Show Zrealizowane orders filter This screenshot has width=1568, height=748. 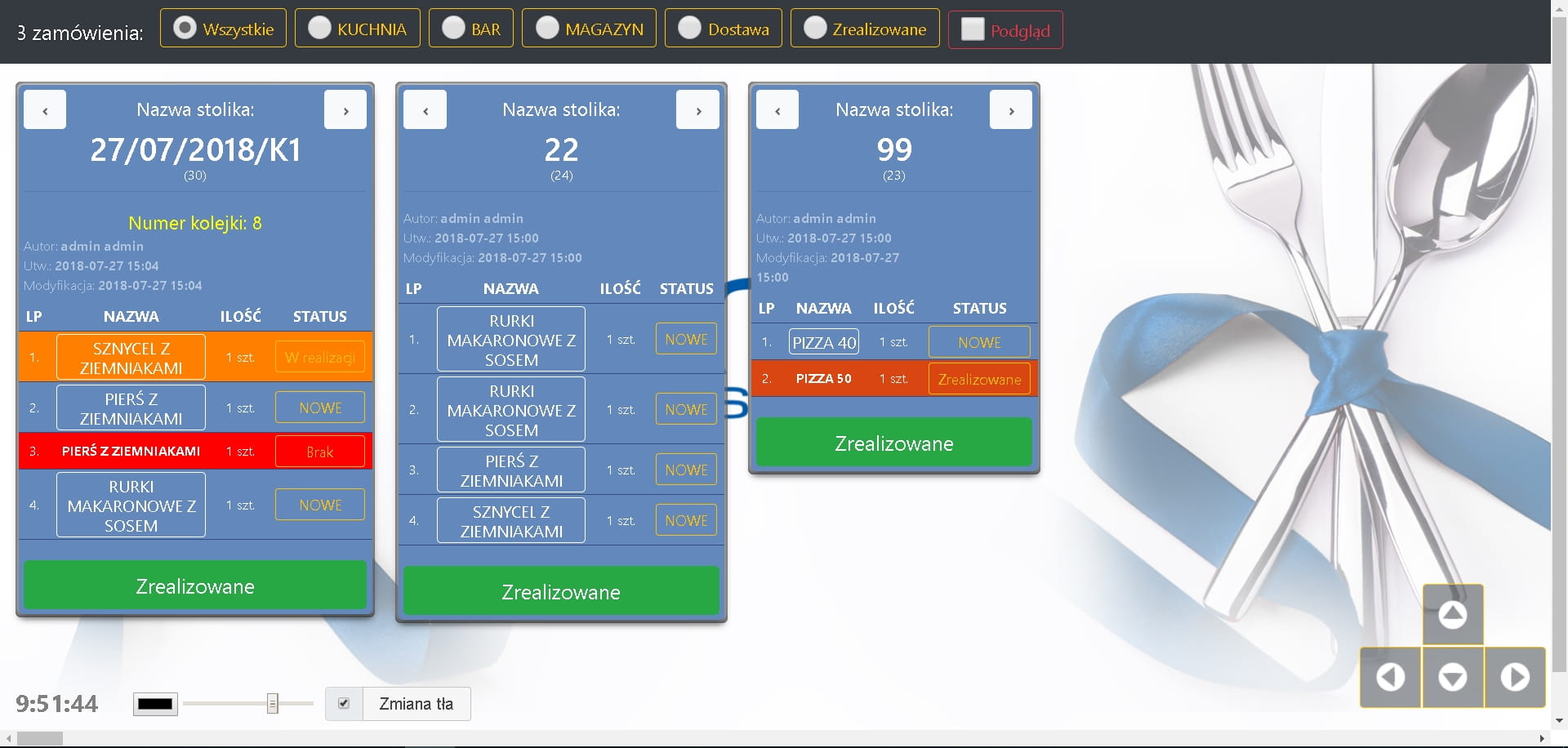(x=815, y=29)
